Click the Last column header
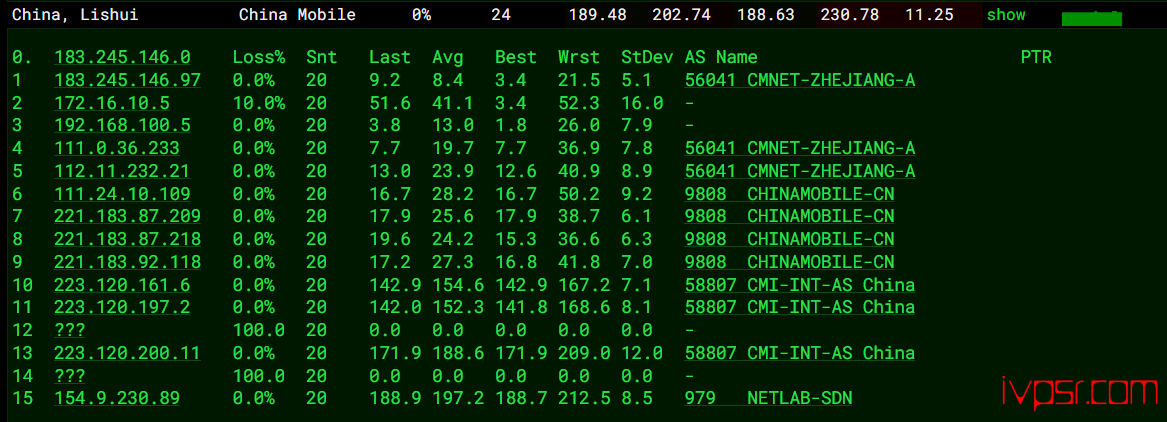 click(390, 57)
